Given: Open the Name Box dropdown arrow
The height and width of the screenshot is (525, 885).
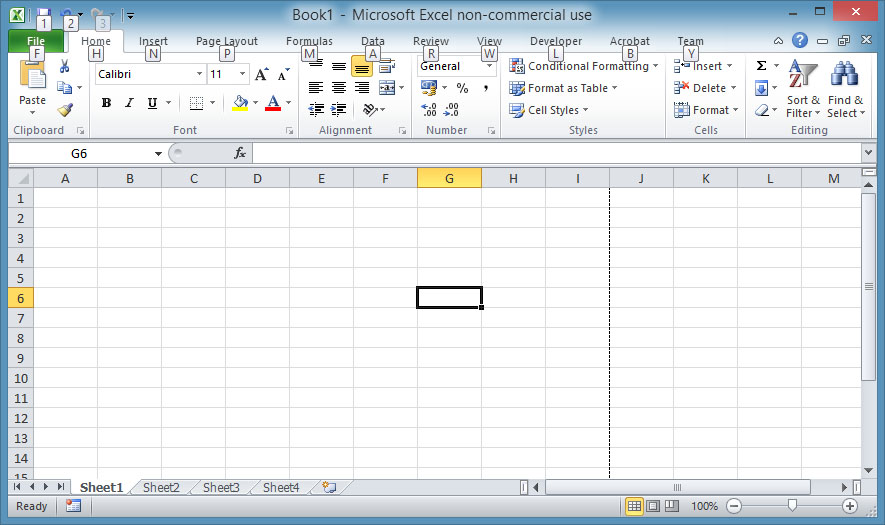Looking at the screenshot, I should [158, 153].
